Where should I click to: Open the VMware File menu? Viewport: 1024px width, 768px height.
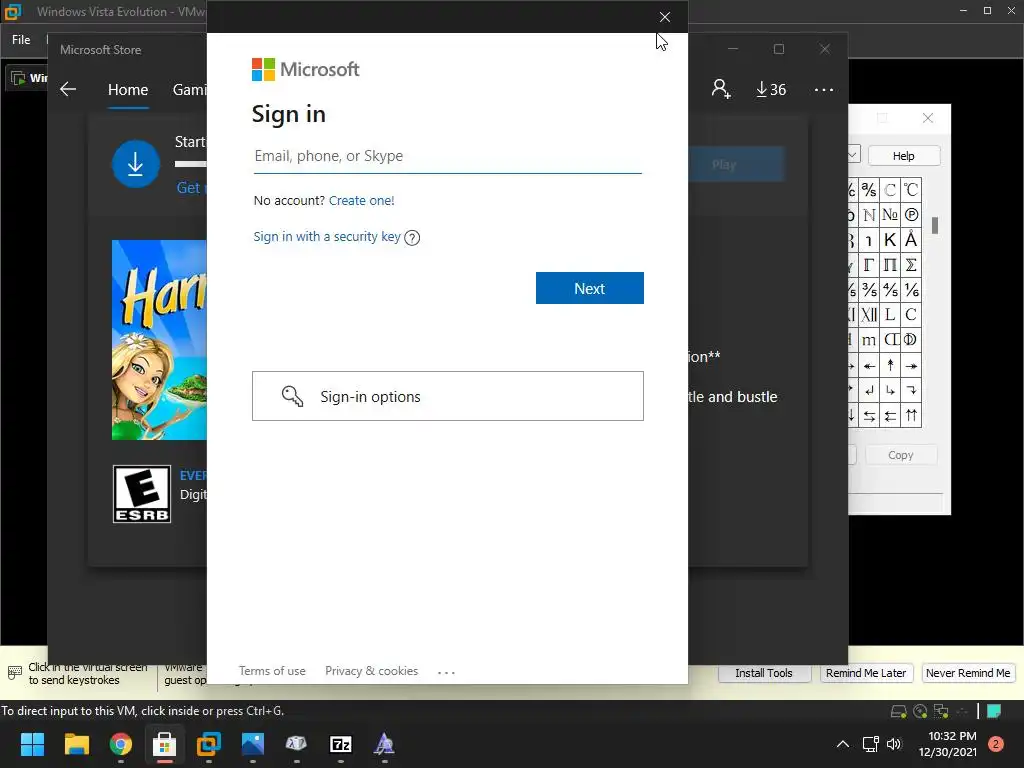coord(21,40)
